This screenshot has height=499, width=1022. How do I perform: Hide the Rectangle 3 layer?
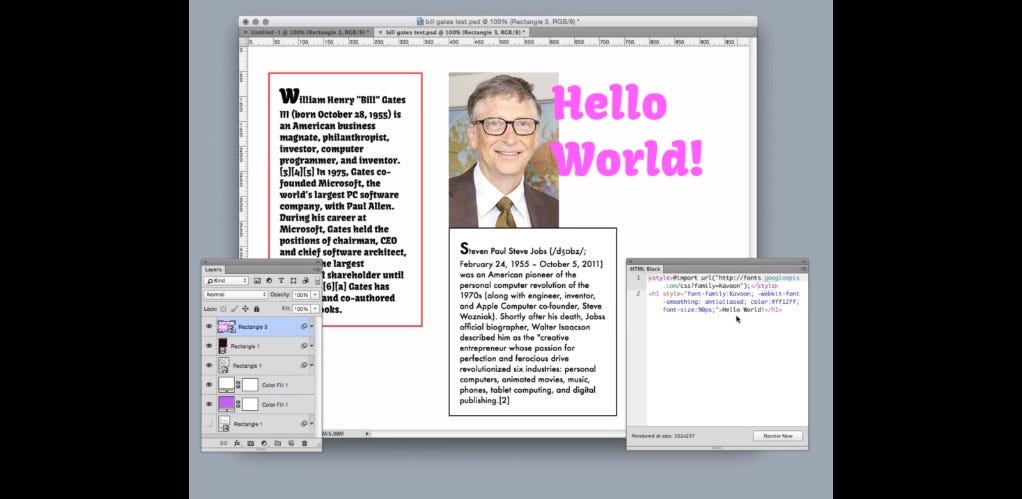coord(209,326)
